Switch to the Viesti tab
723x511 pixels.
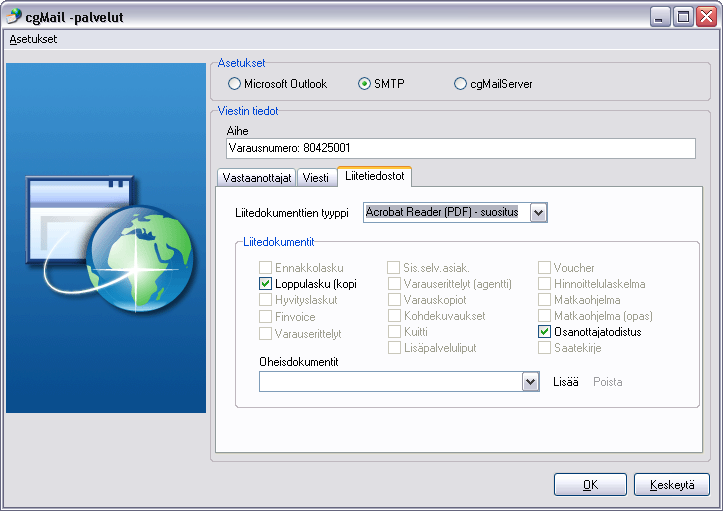click(316, 178)
